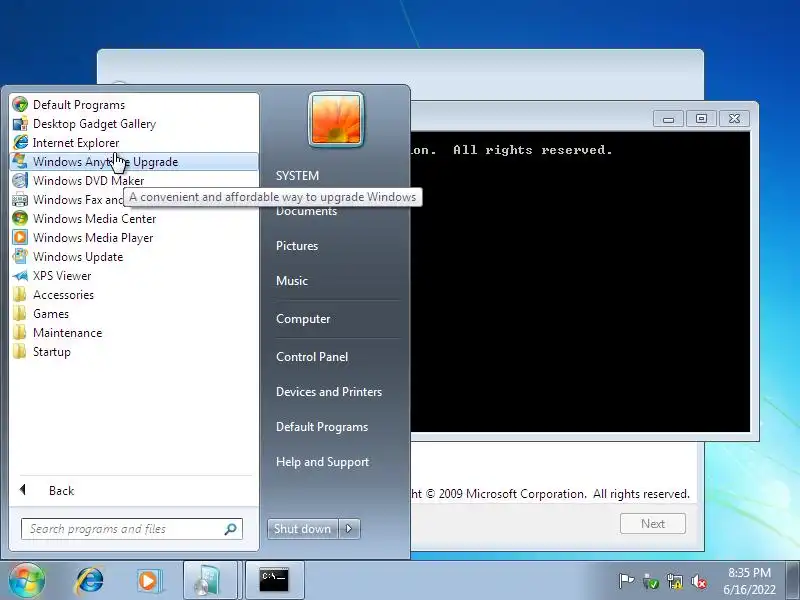This screenshot has width=800, height=600.
Task: Click 'All rights reserved.' text in Command Prompt
Action: 533,150
